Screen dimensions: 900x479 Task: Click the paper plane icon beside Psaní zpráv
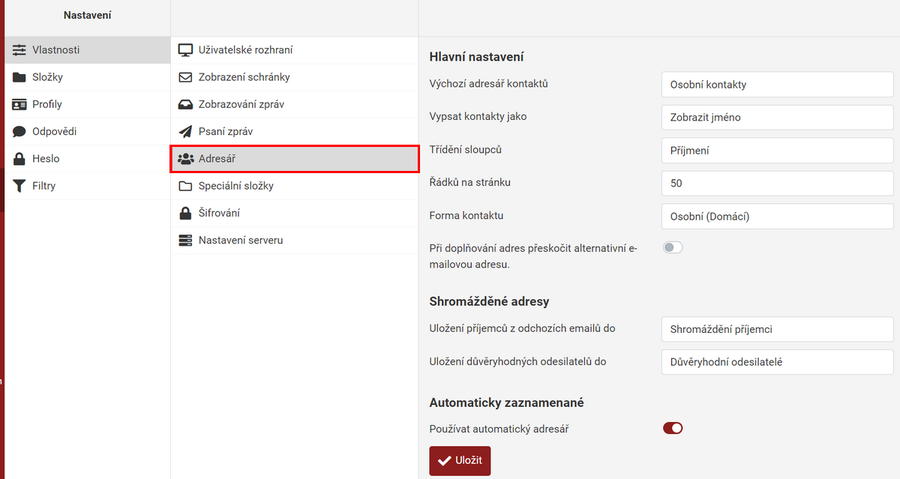tap(185, 131)
